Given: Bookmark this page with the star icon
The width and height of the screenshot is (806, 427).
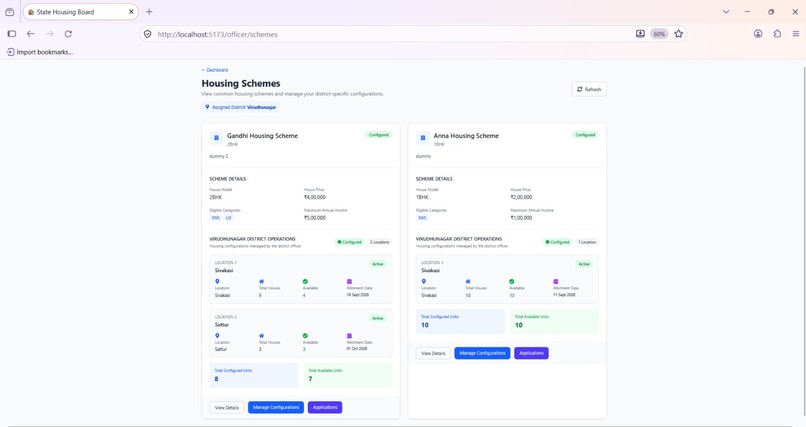Looking at the screenshot, I should (679, 34).
